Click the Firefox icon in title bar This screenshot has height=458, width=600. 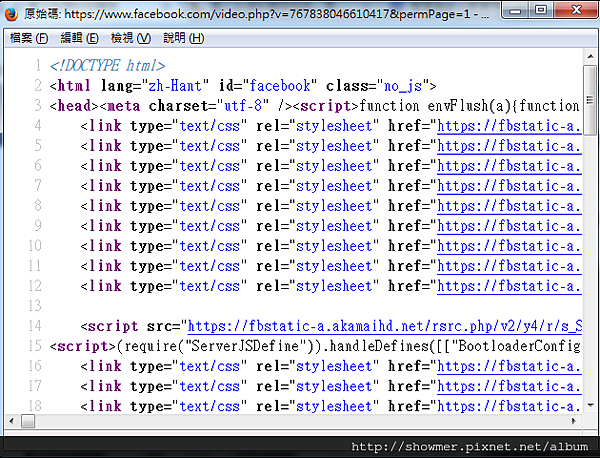[11, 14]
